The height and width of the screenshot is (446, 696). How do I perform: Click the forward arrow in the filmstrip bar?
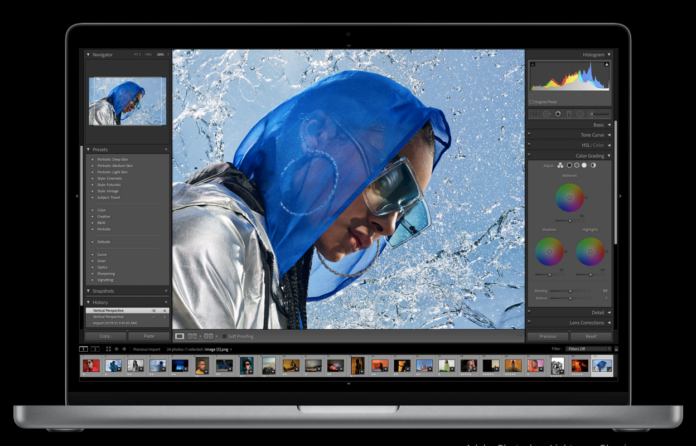tap(125, 349)
